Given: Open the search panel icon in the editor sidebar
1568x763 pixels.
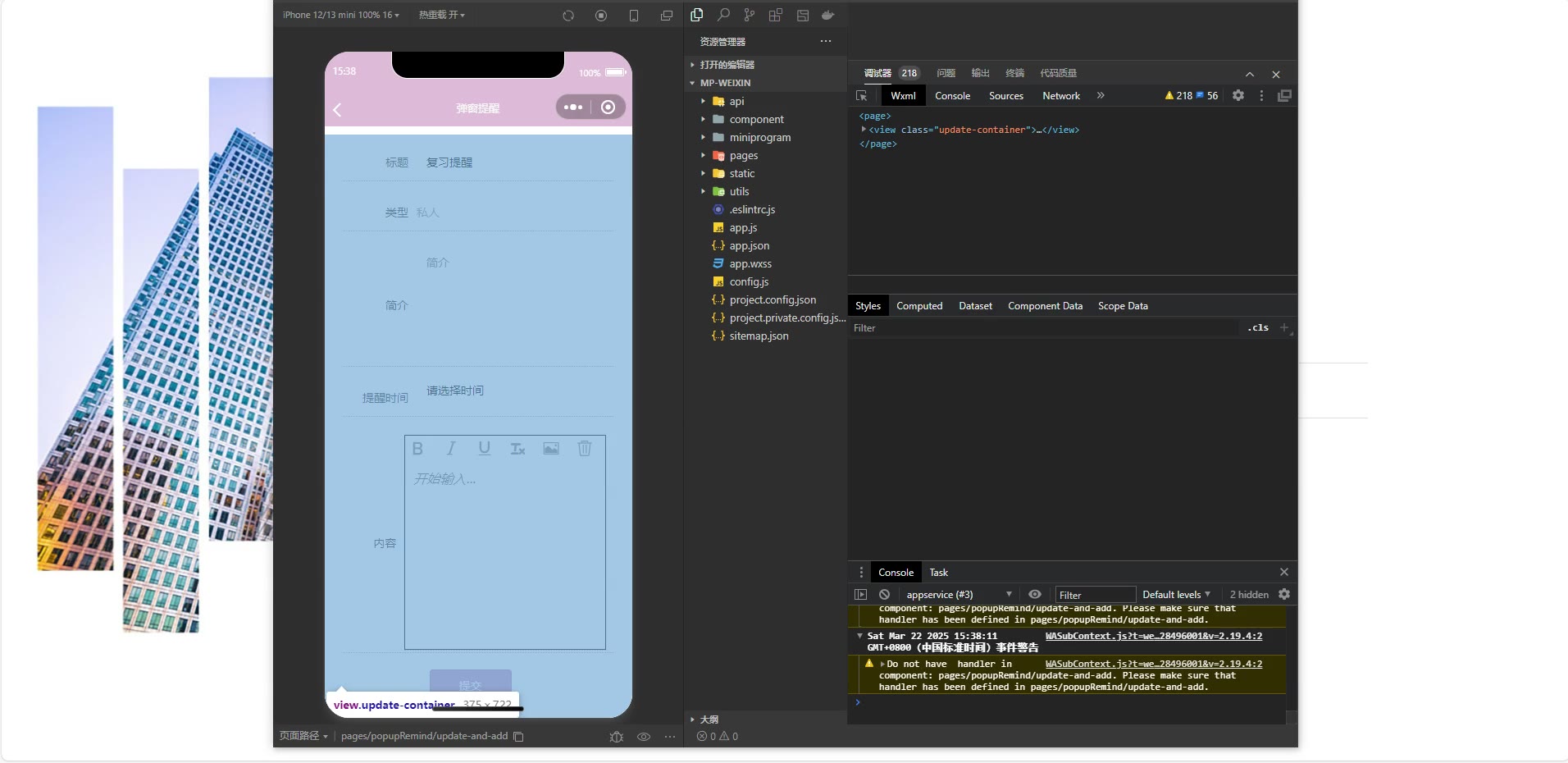Looking at the screenshot, I should coord(723,15).
